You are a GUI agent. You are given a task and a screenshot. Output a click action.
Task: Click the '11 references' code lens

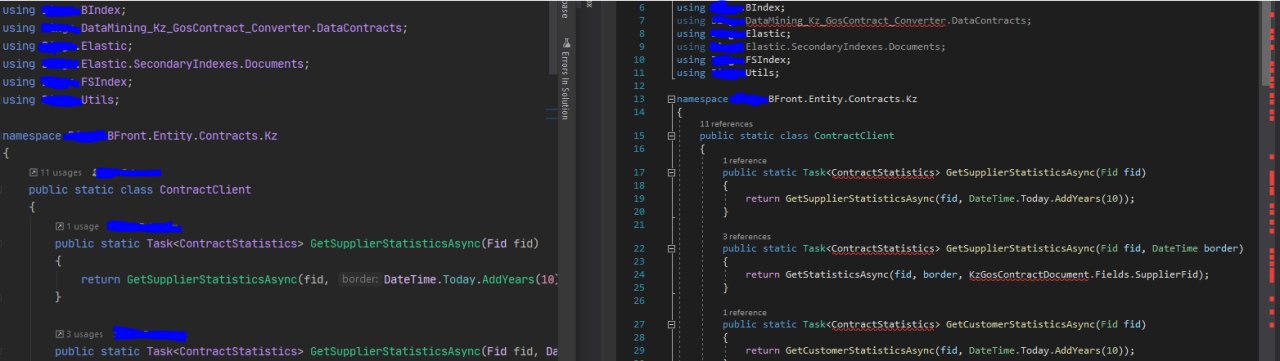[726, 123]
